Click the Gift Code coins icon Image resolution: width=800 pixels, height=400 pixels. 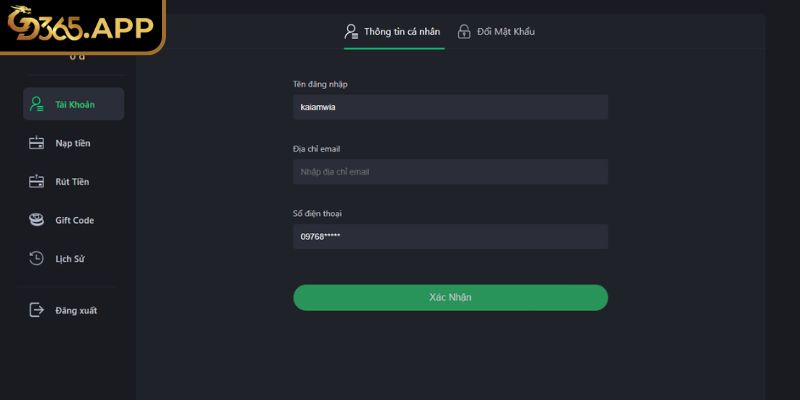click(36, 220)
